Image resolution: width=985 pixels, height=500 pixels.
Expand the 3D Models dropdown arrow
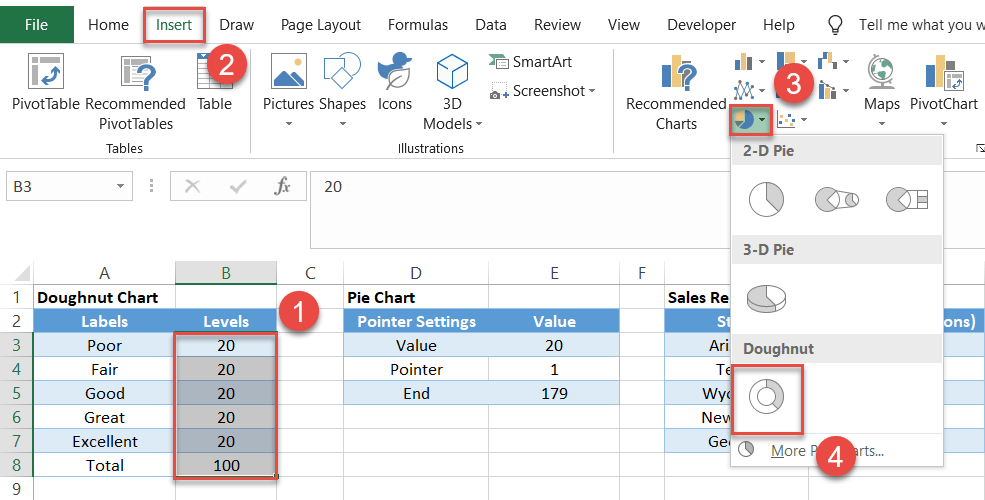click(479, 124)
